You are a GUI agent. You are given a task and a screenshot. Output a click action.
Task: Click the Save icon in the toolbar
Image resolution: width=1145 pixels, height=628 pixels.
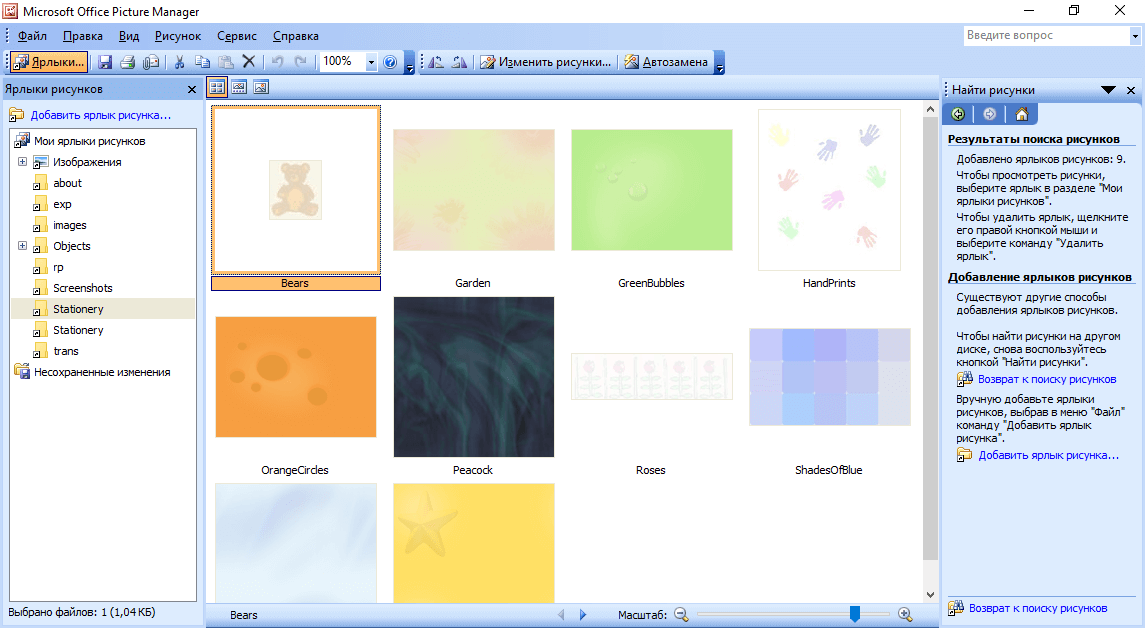pos(105,62)
